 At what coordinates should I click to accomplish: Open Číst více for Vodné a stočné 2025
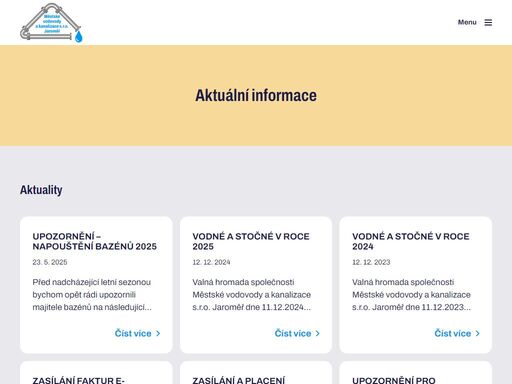[293, 333]
